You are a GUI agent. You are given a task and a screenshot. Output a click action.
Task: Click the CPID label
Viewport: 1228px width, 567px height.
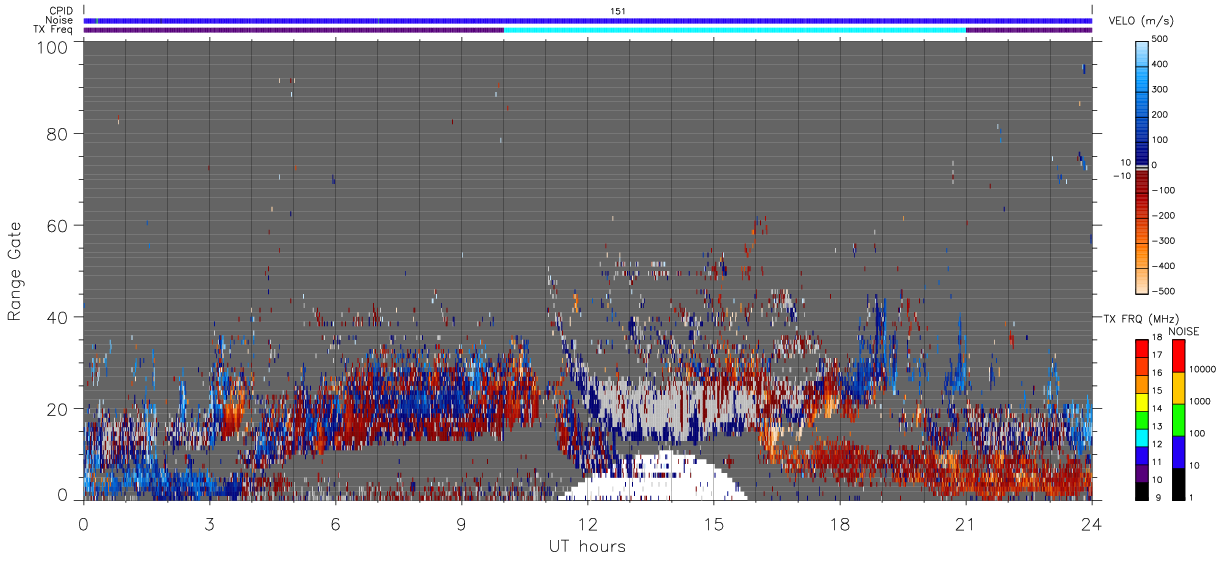61,11
